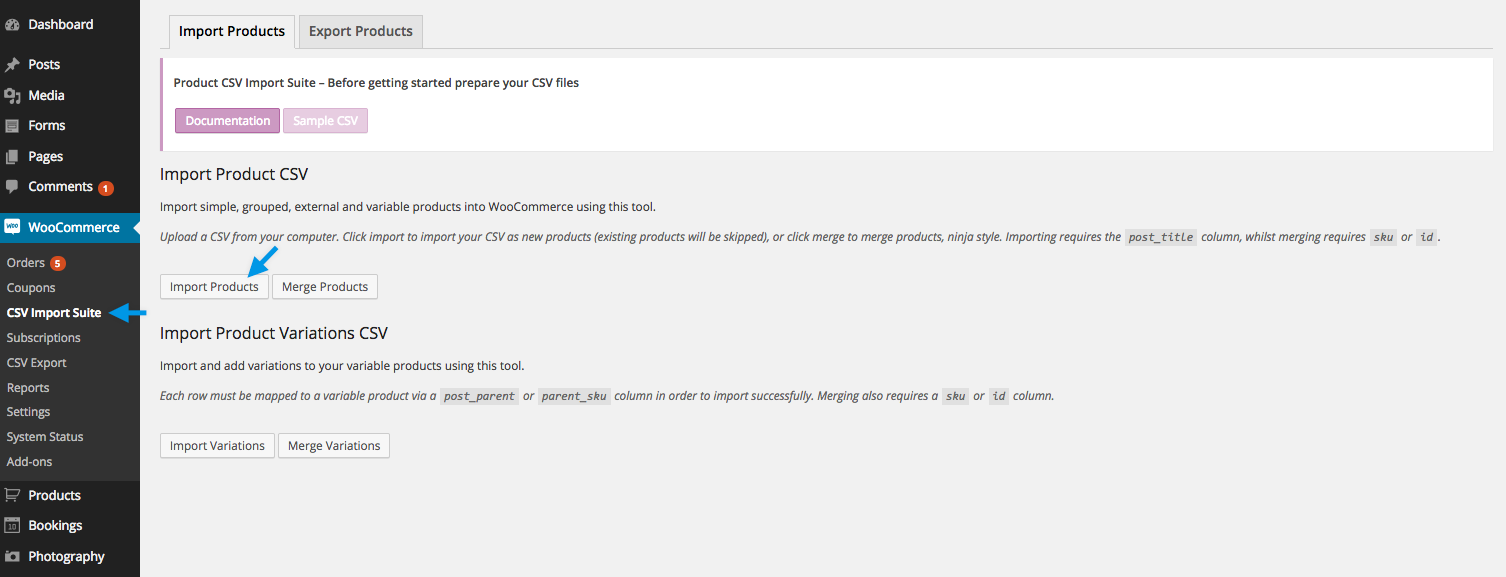1506x577 pixels.
Task: Click the Merge Variations button
Action: [x=333, y=445]
